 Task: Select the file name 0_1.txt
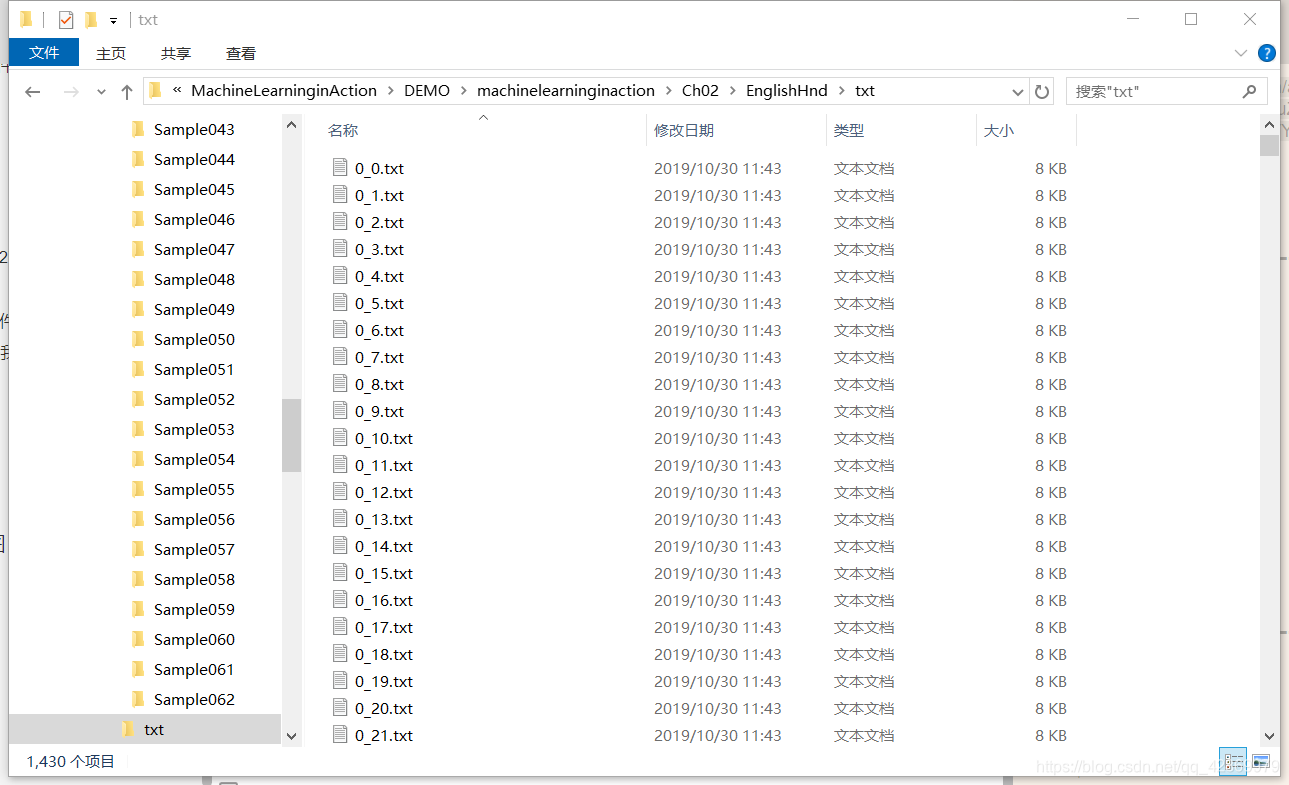coord(379,196)
